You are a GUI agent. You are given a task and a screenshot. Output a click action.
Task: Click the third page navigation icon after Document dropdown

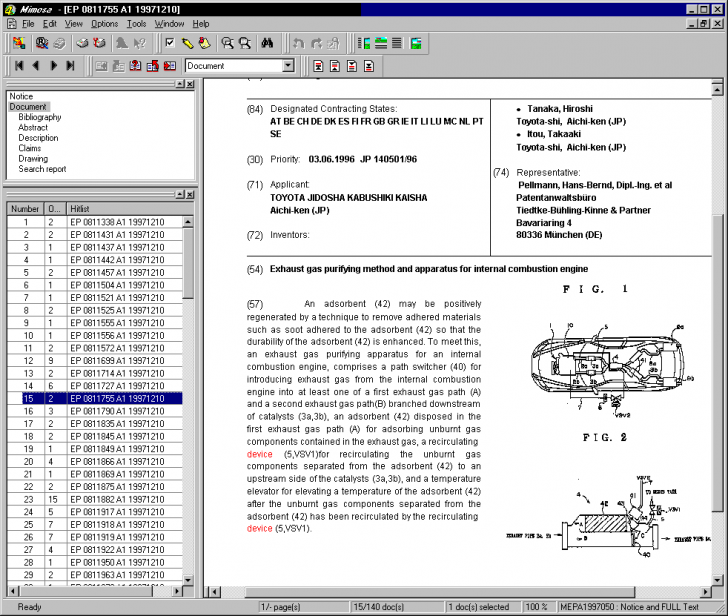click(x=352, y=66)
